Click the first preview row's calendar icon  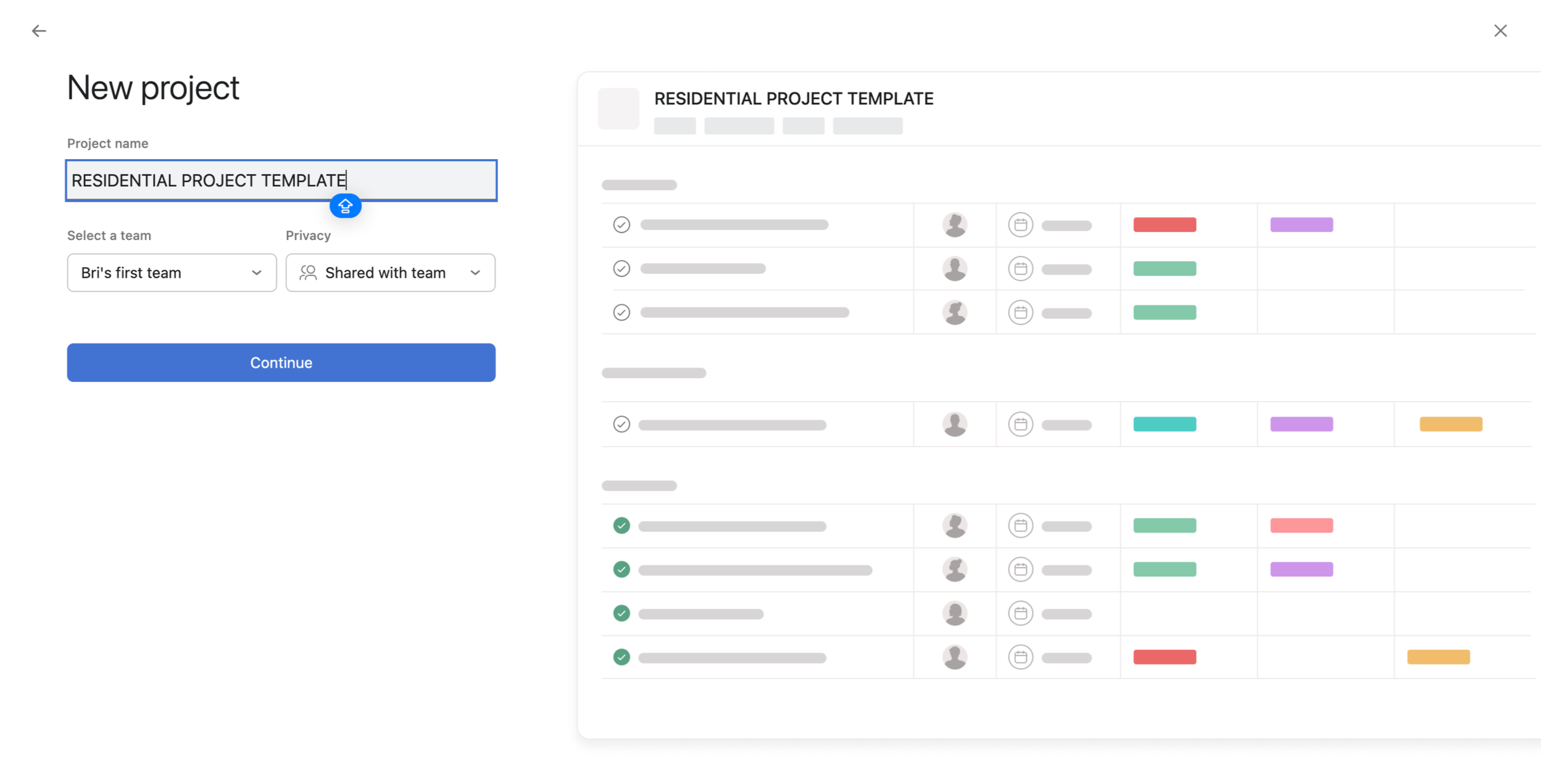(x=1020, y=225)
